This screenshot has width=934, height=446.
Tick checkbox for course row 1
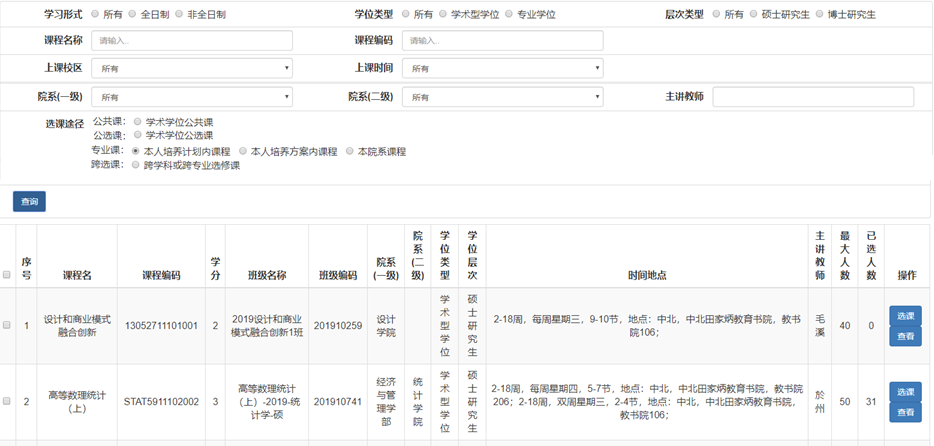pos(7,326)
